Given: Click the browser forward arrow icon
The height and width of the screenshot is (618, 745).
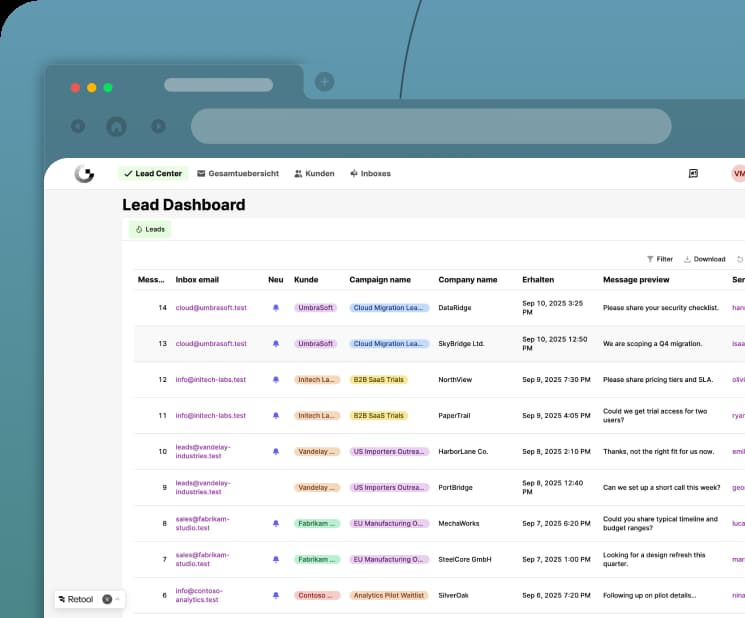Looking at the screenshot, I should pyautogui.click(x=158, y=126).
